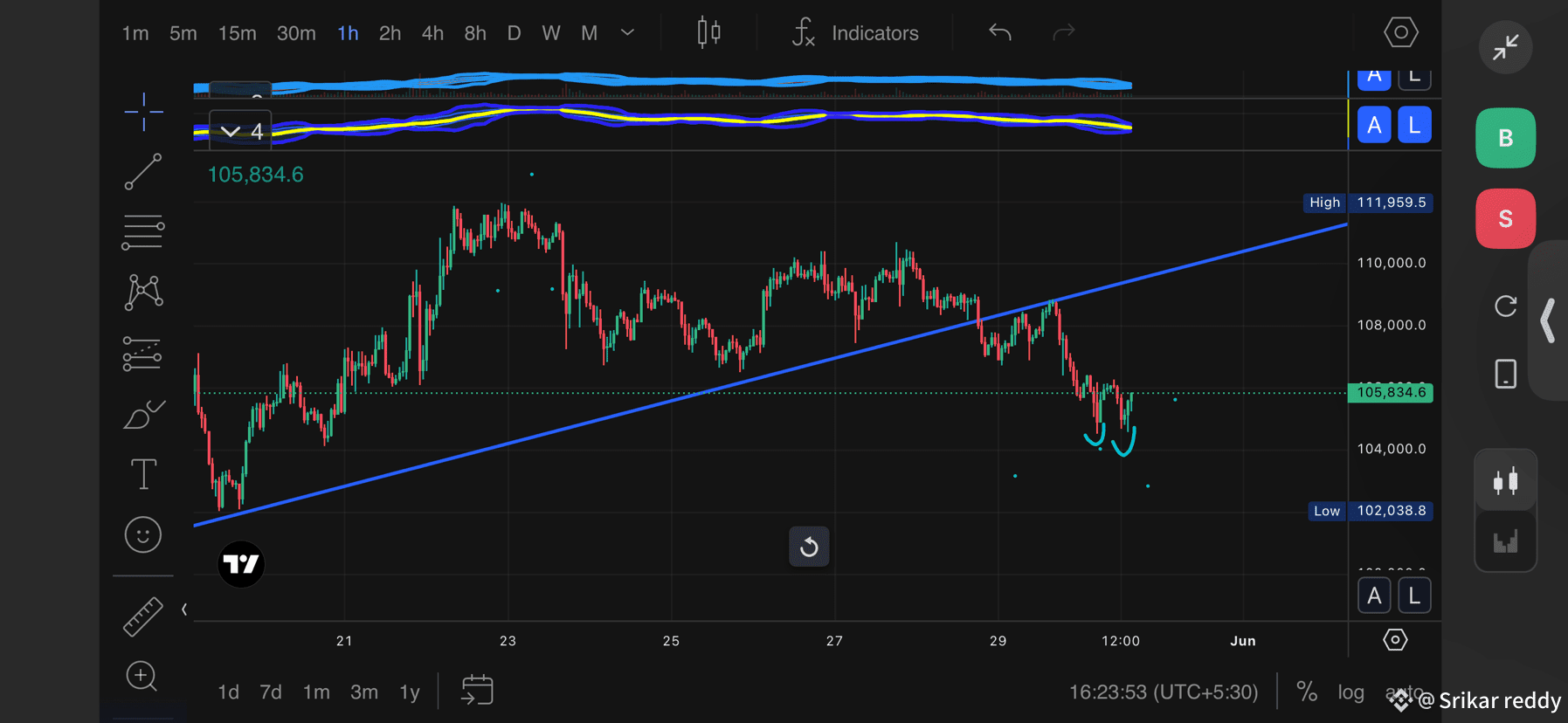Toggle log scale L on indicator pane

coord(1414,125)
